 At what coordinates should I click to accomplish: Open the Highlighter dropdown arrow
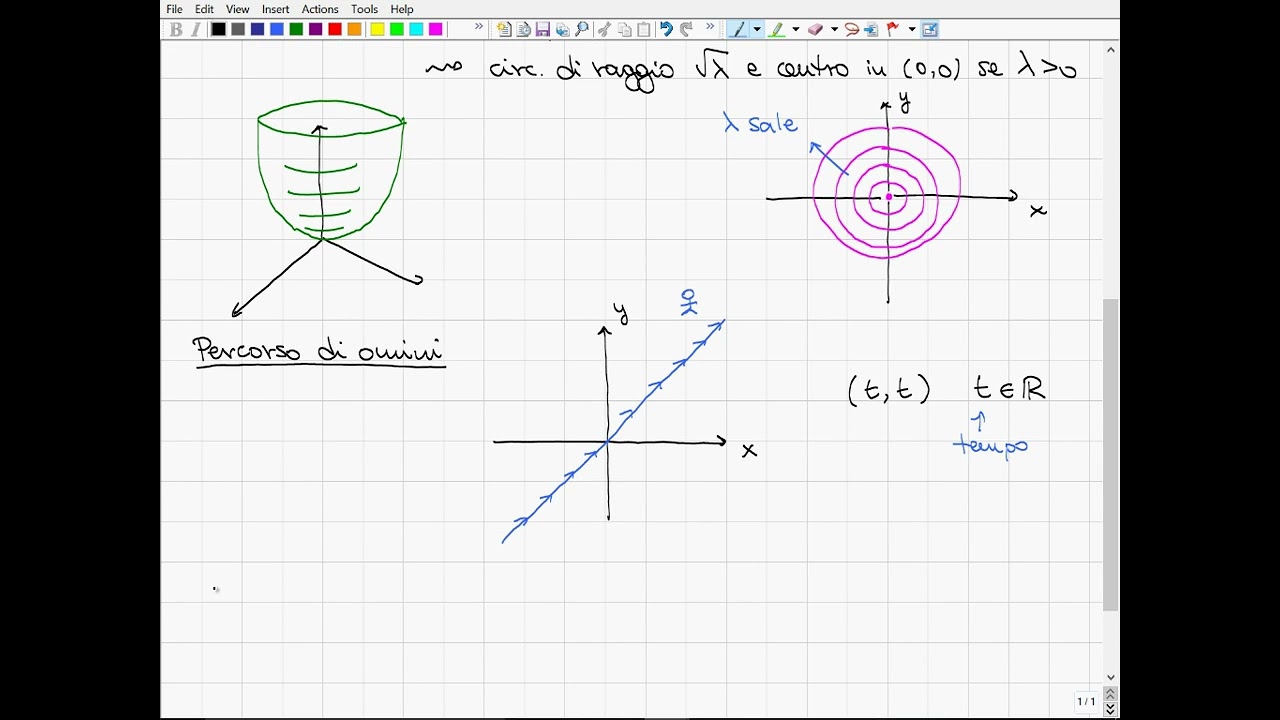tap(796, 30)
